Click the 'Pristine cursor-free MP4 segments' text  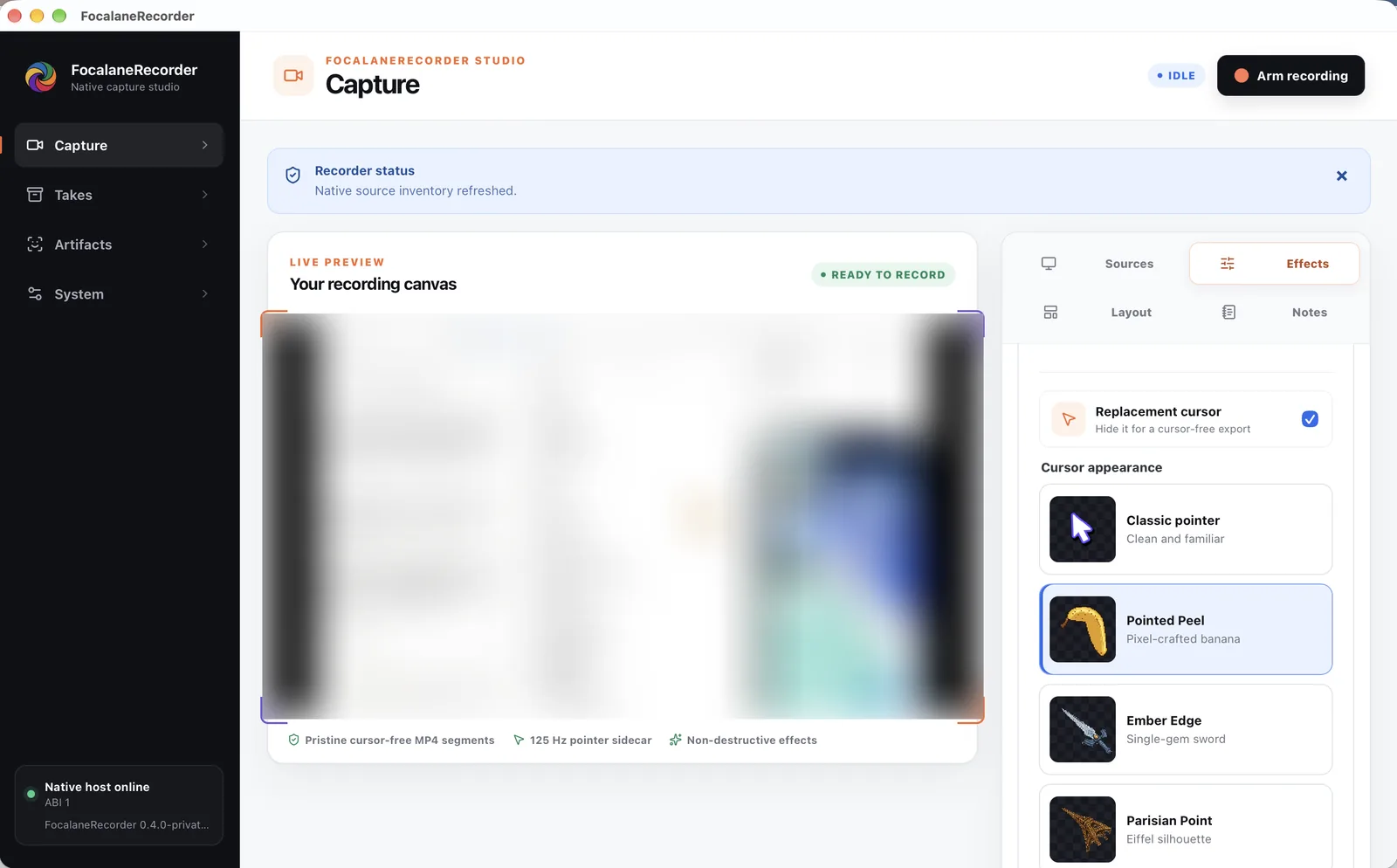[x=399, y=740]
